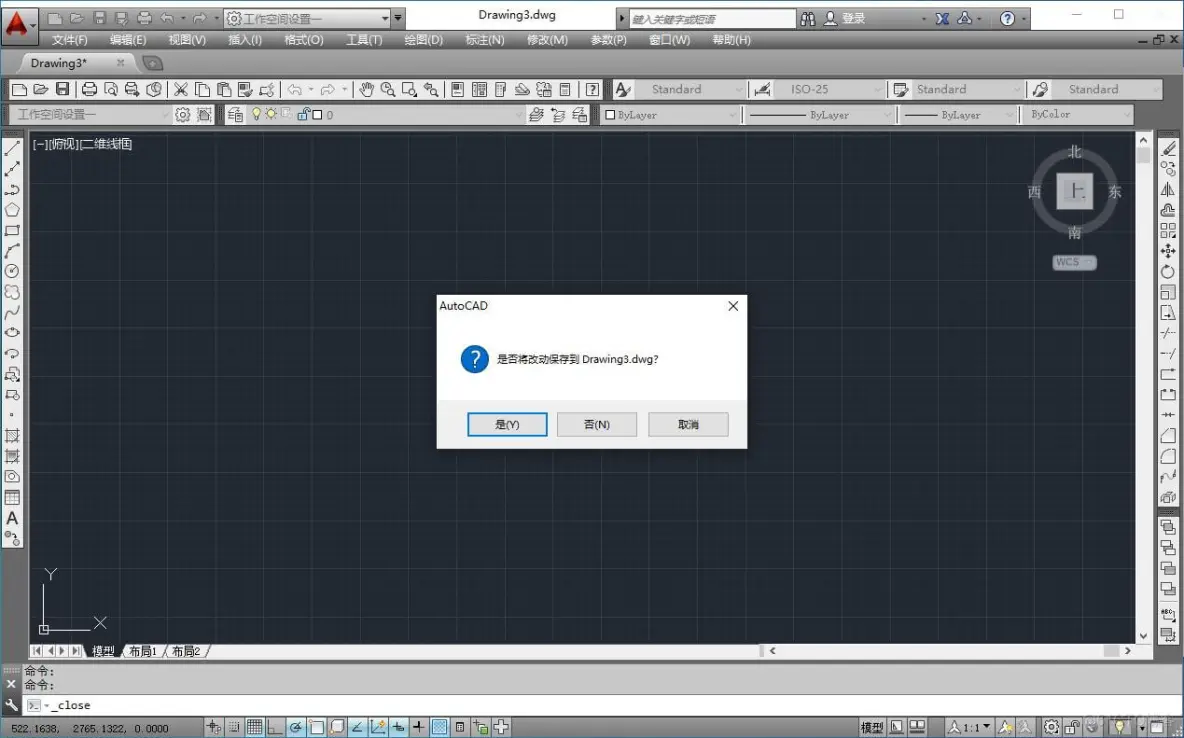This screenshot has width=1184, height=738.
Task: Open the 1:1 annotation scale dropdown
Action: click(x=970, y=727)
